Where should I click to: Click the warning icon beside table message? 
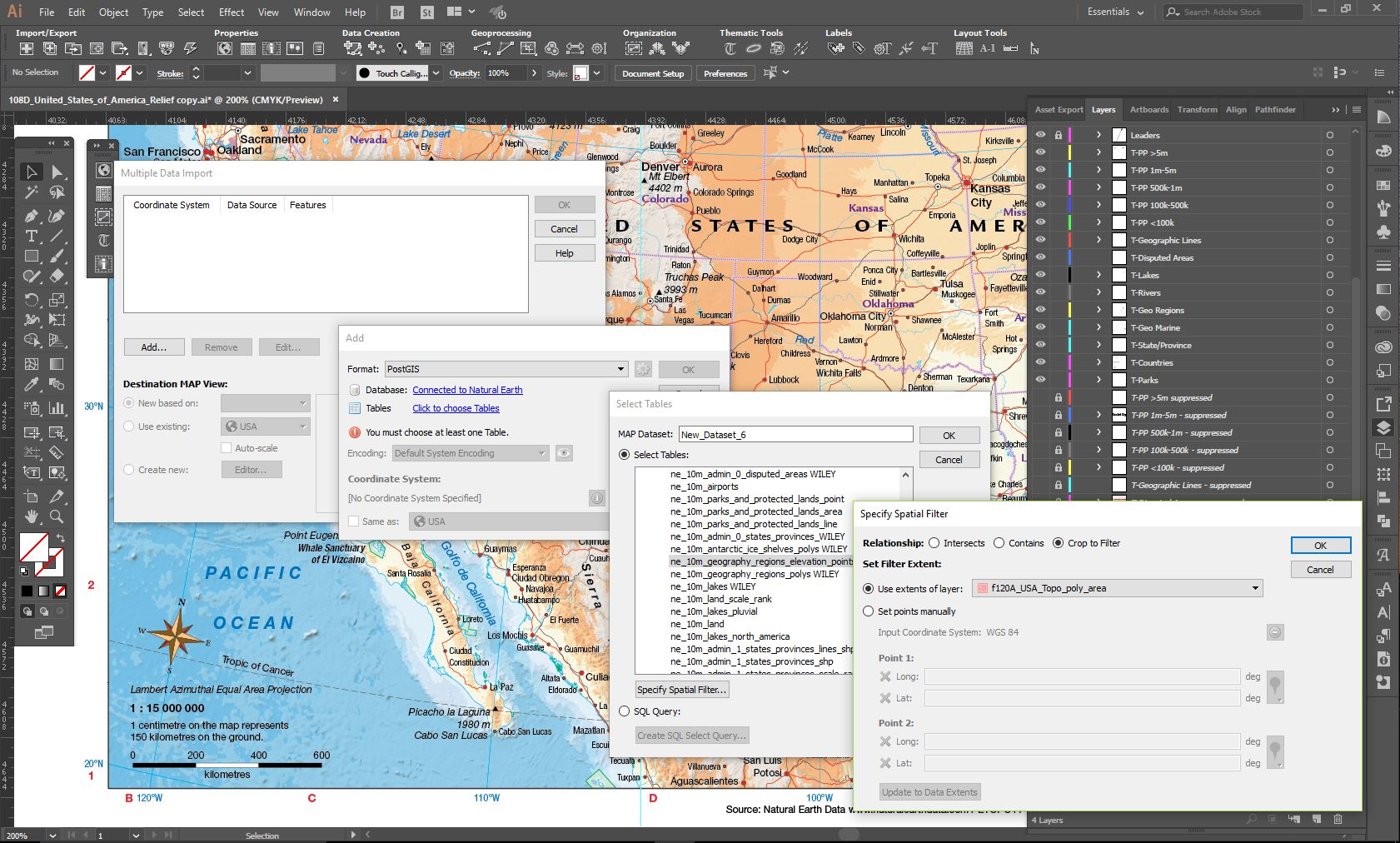pos(354,432)
